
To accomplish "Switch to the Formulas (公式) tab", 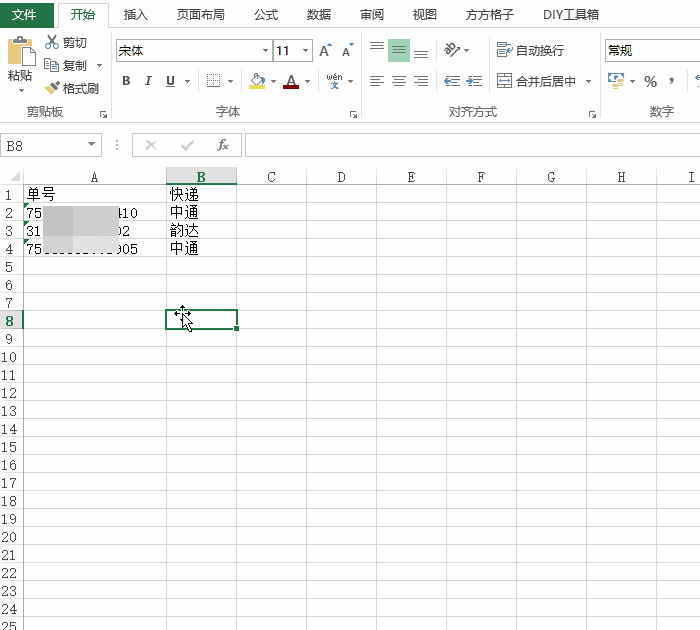I will 266,15.
